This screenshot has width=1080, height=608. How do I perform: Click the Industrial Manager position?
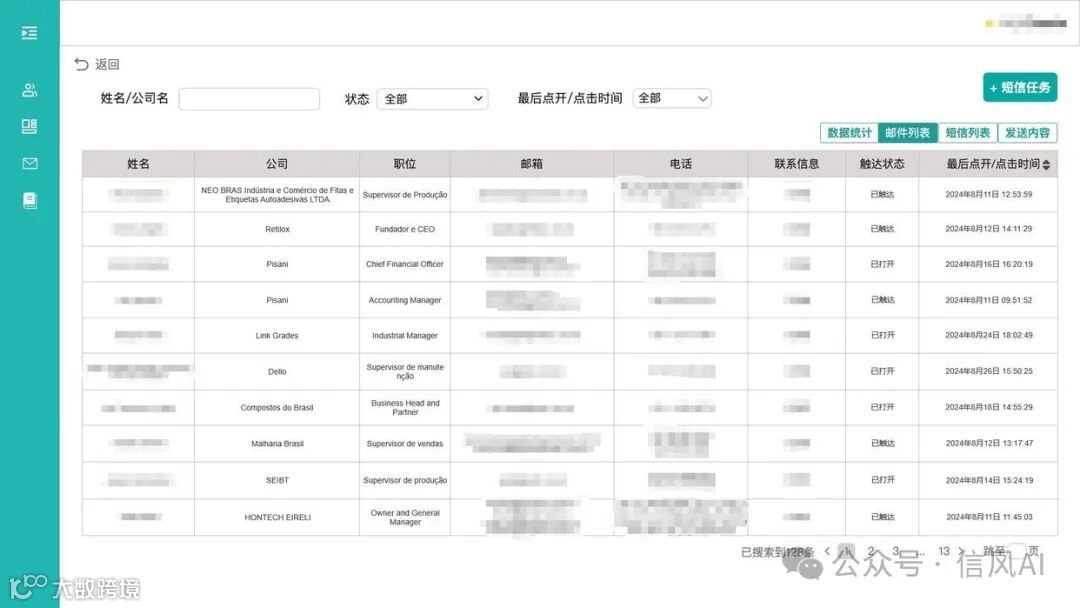(x=405, y=336)
